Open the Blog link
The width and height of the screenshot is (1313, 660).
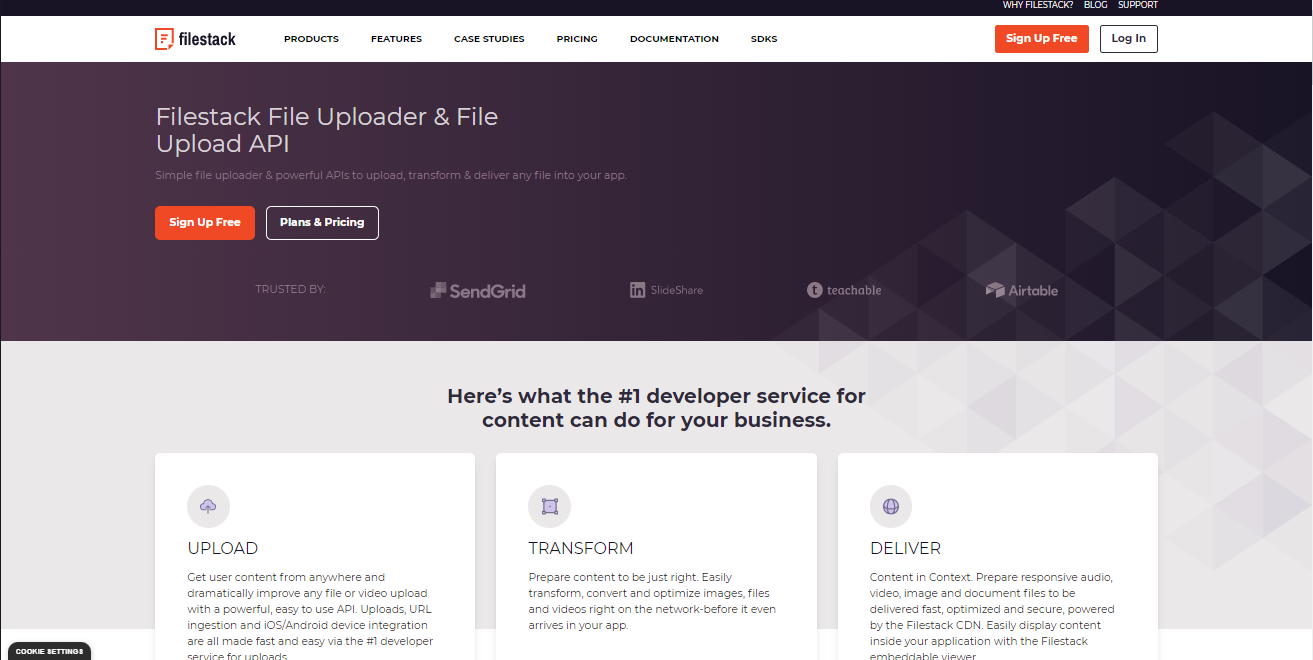coord(1095,5)
